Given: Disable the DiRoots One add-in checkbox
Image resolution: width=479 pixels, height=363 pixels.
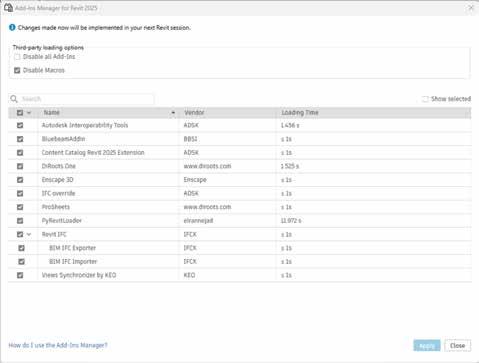Looking at the screenshot, I should coord(20,166).
